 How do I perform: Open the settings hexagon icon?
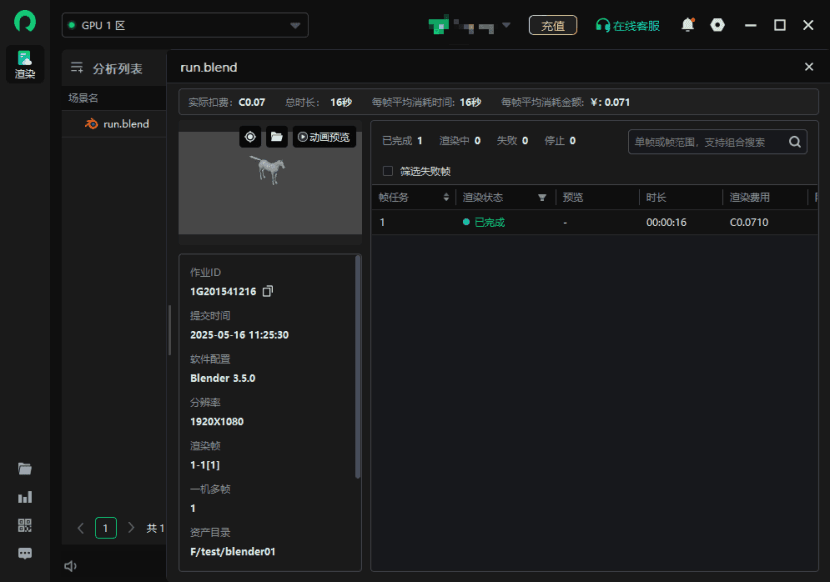coord(717,25)
